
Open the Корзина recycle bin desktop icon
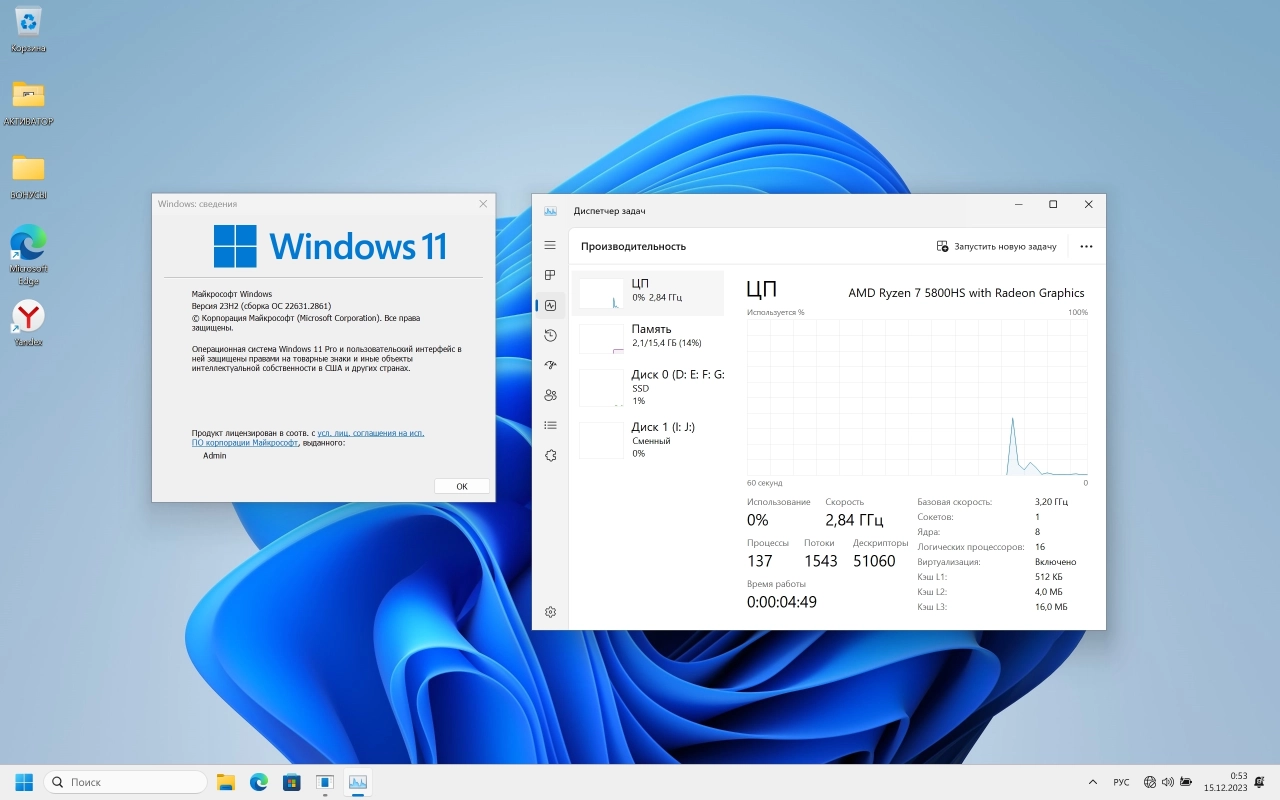[28, 29]
